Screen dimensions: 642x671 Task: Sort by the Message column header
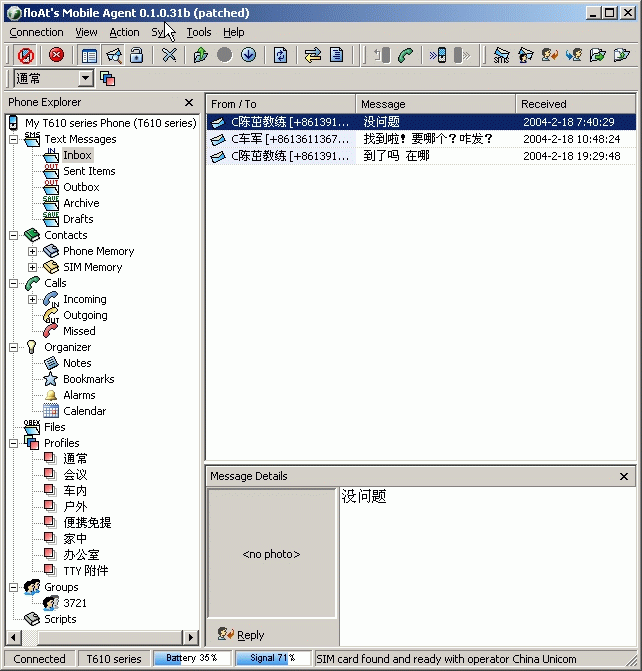[x=435, y=104]
